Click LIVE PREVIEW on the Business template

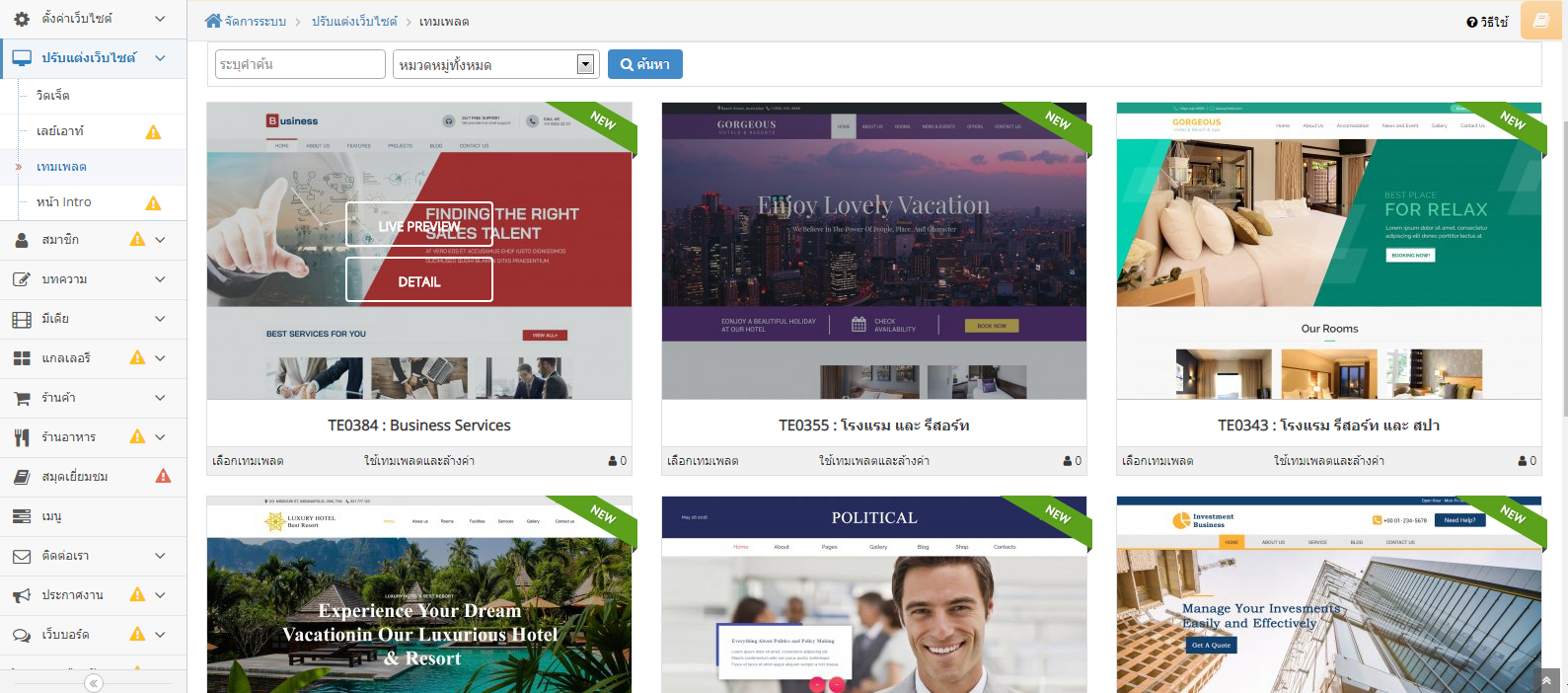pos(419,225)
